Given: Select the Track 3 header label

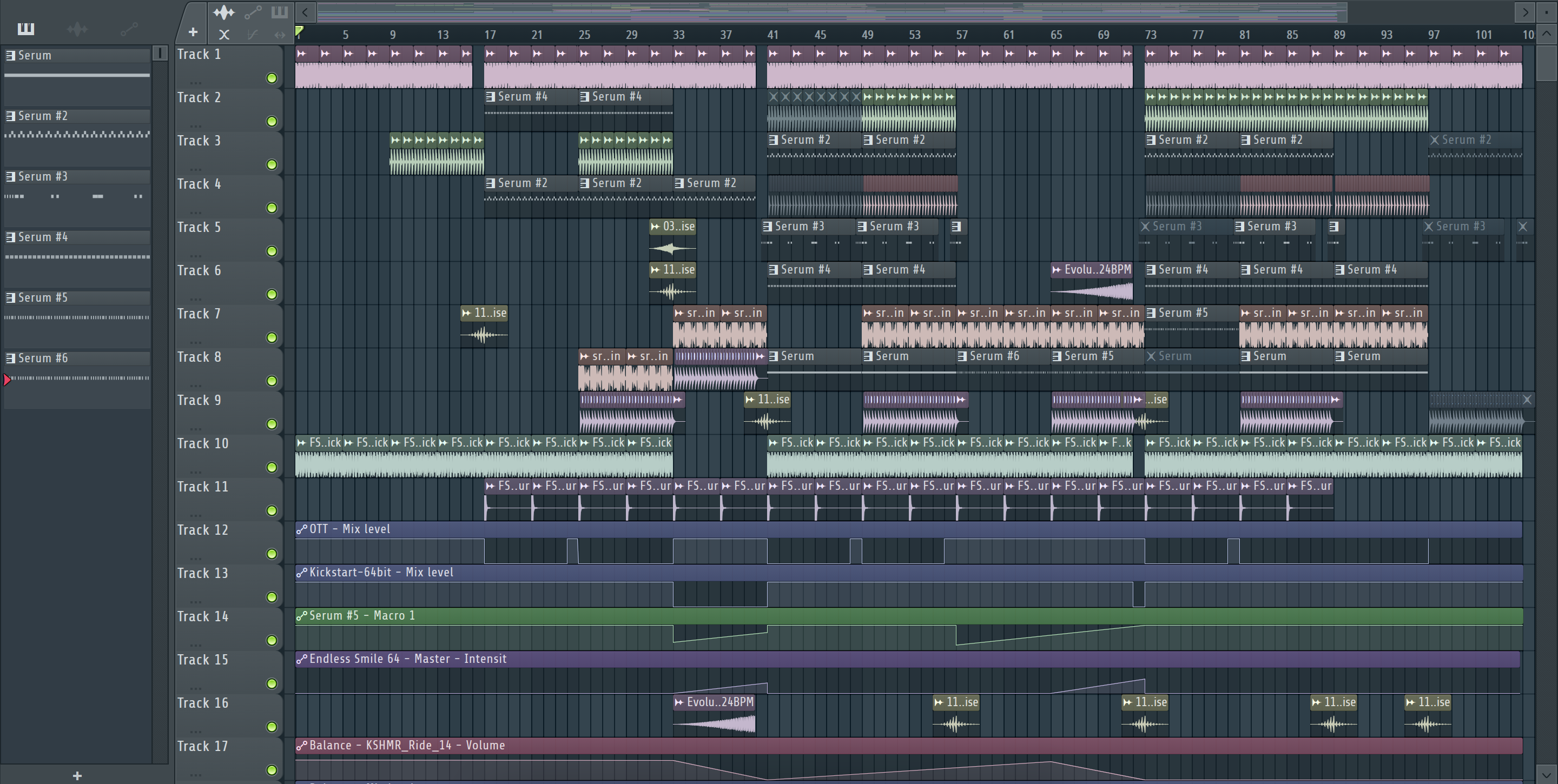Looking at the screenshot, I should [x=199, y=141].
